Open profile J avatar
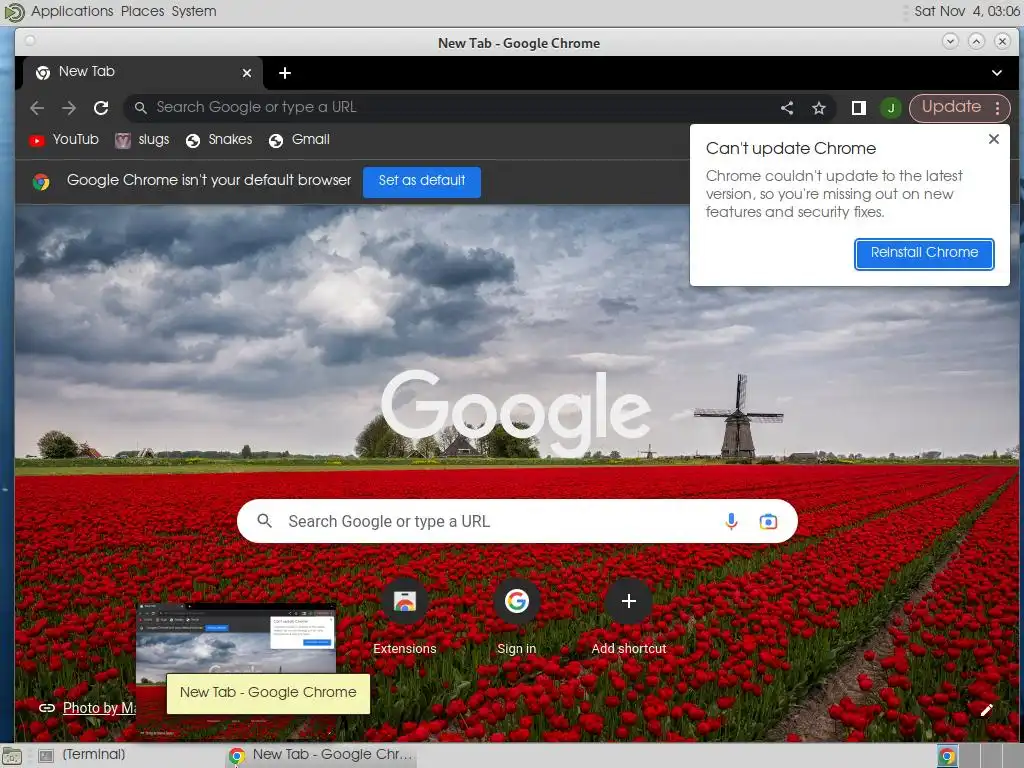 (891, 108)
